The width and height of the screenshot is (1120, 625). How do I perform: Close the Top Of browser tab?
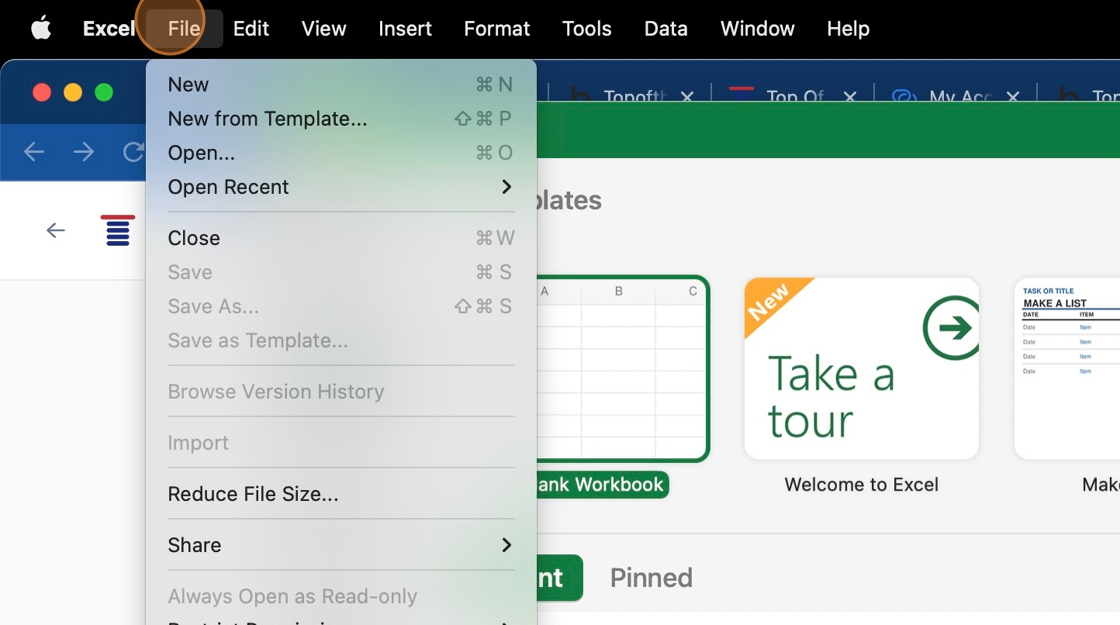point(850,96)
